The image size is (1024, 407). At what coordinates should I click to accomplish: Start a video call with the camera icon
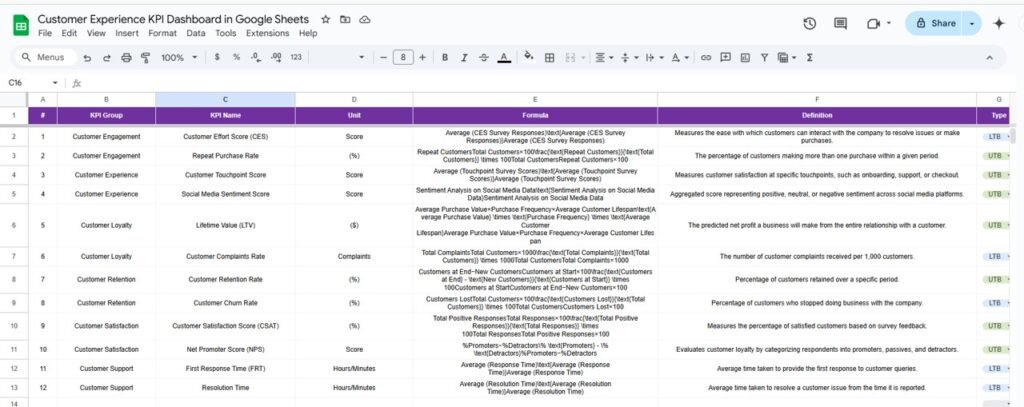[873, 24]
